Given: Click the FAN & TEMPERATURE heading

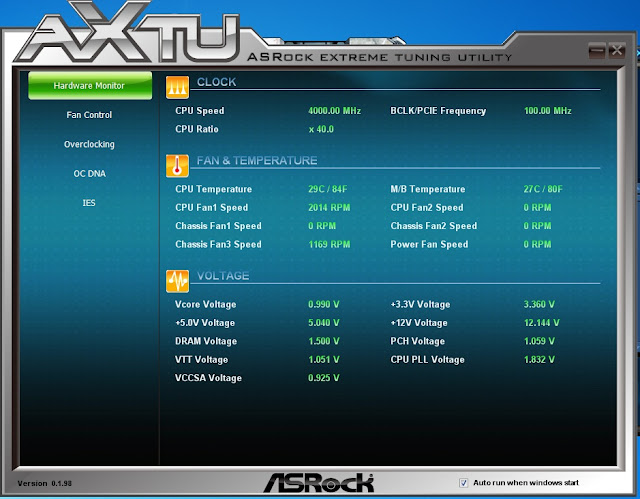Looking at the screenshot, I should click(257, 160).
